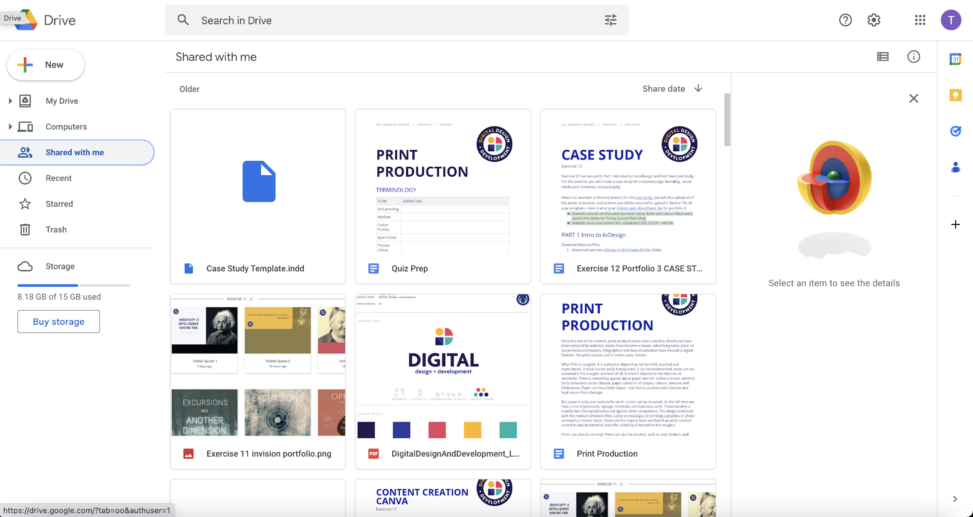The width and height of the screenshot is (973, 517).
Task: Click the Buy storage button
Action: pos(58,321)
